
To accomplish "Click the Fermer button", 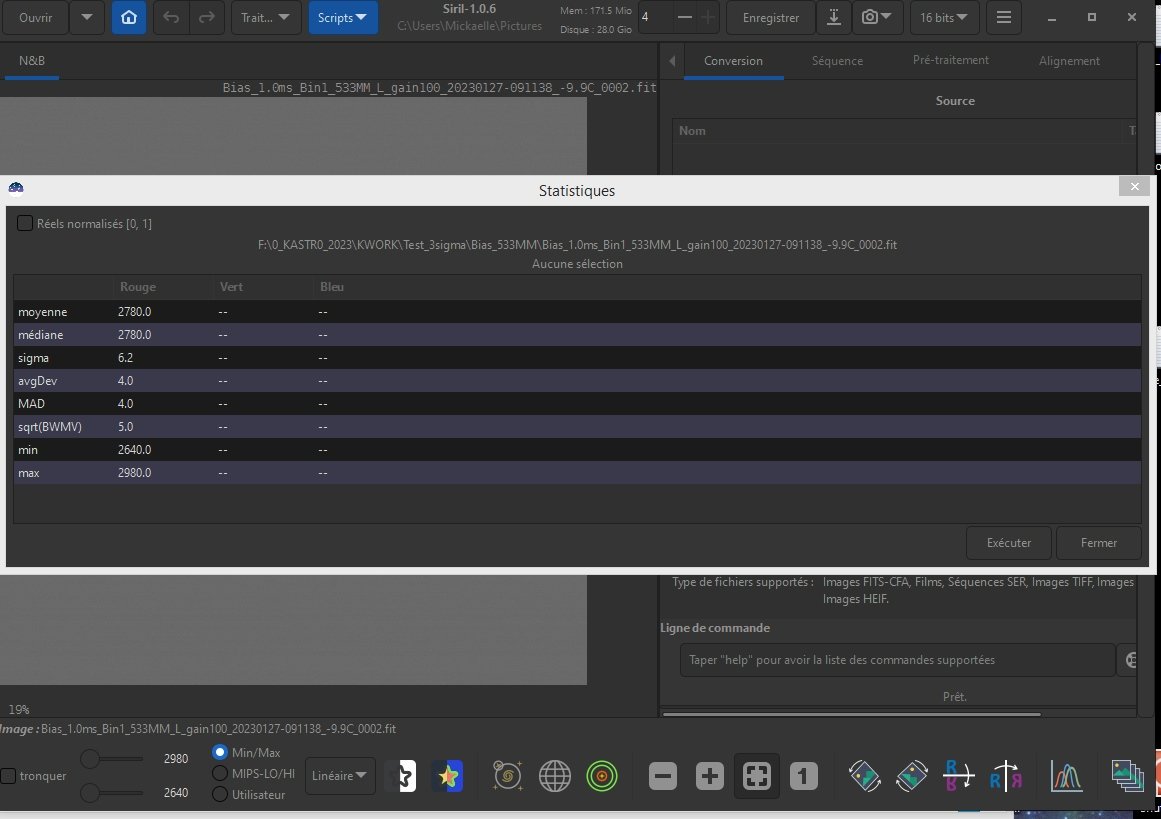I will (1099, 543).
